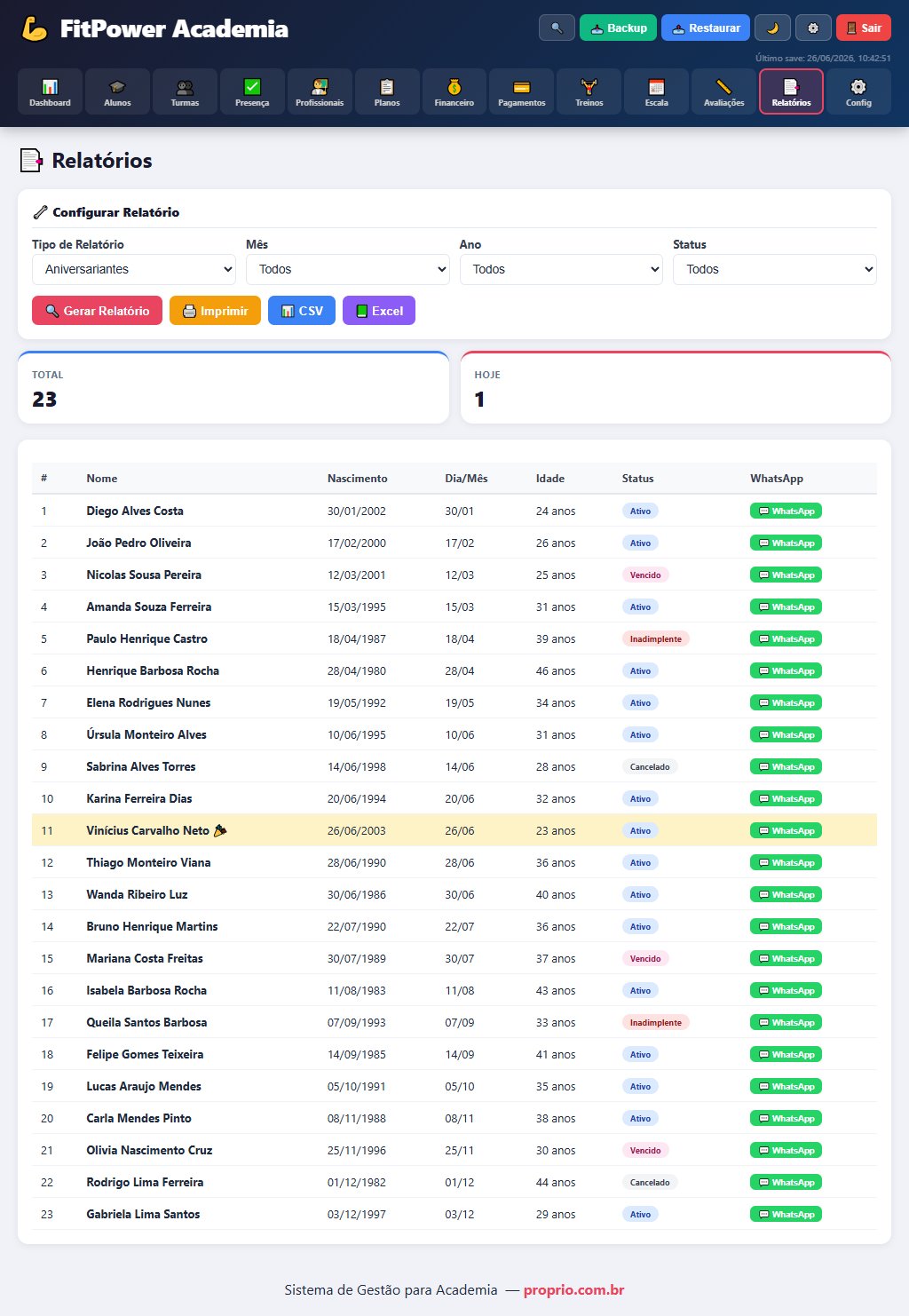Open the Ano dropdown

pos(561,269)
